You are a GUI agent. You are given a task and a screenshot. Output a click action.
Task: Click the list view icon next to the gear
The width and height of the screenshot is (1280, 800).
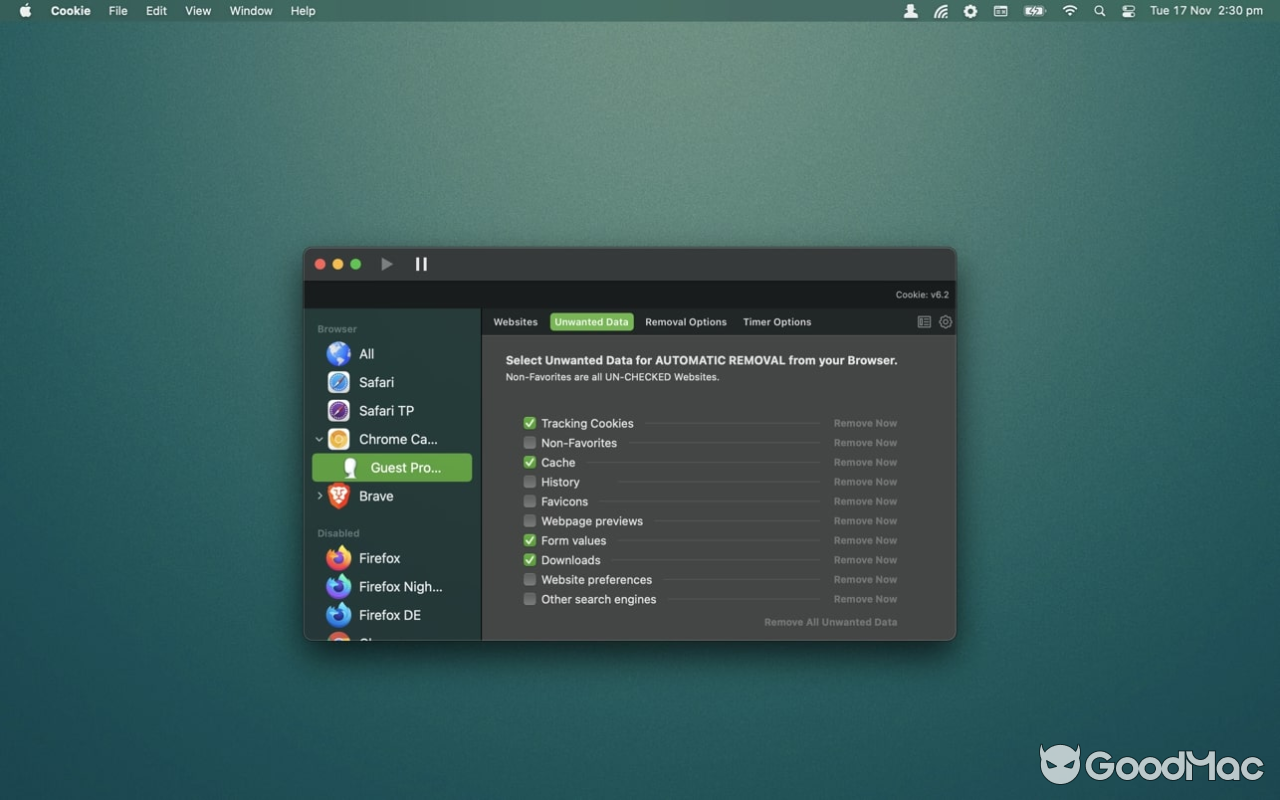924,322
